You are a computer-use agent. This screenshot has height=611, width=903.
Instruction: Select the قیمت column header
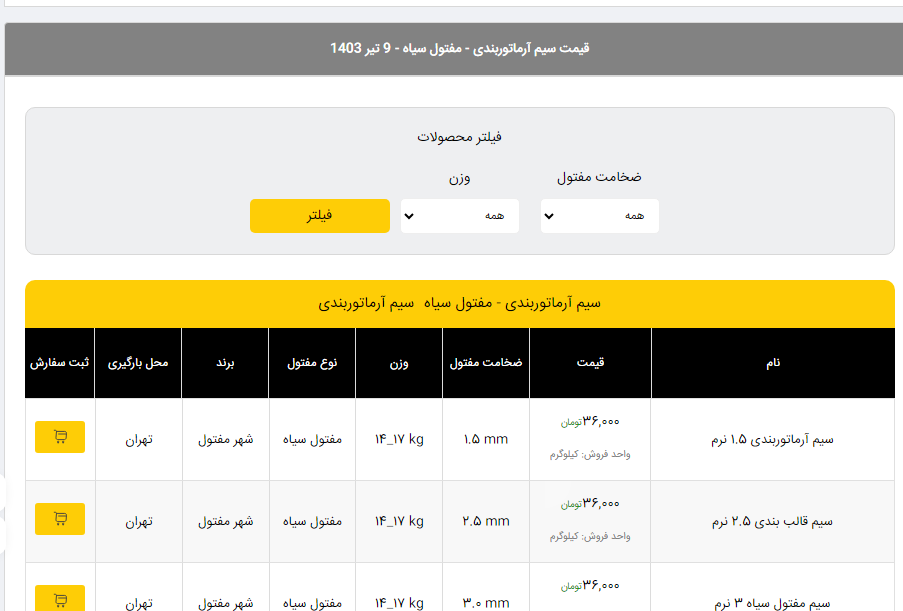coord(590,363)
